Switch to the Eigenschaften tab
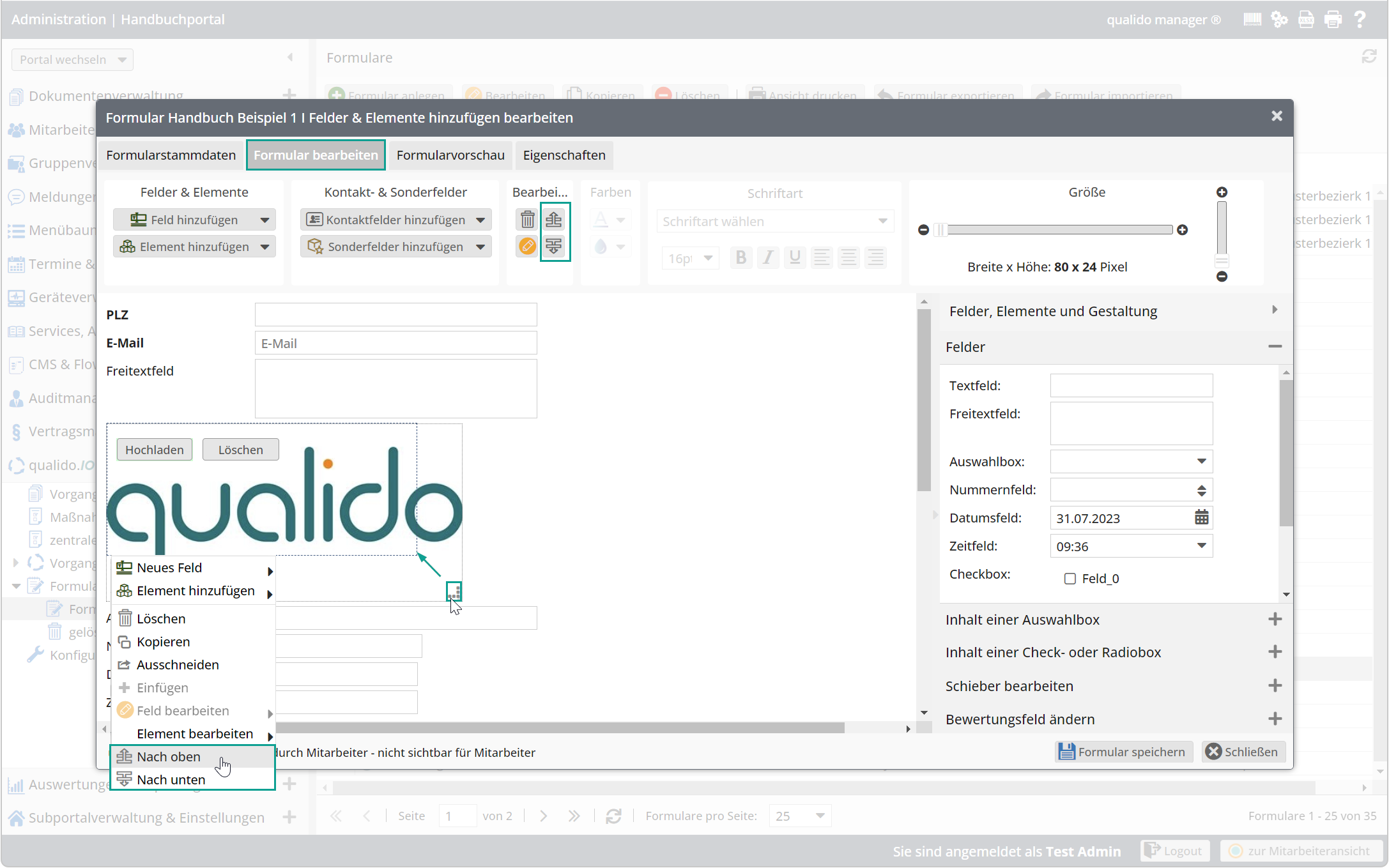 [564, 155]
